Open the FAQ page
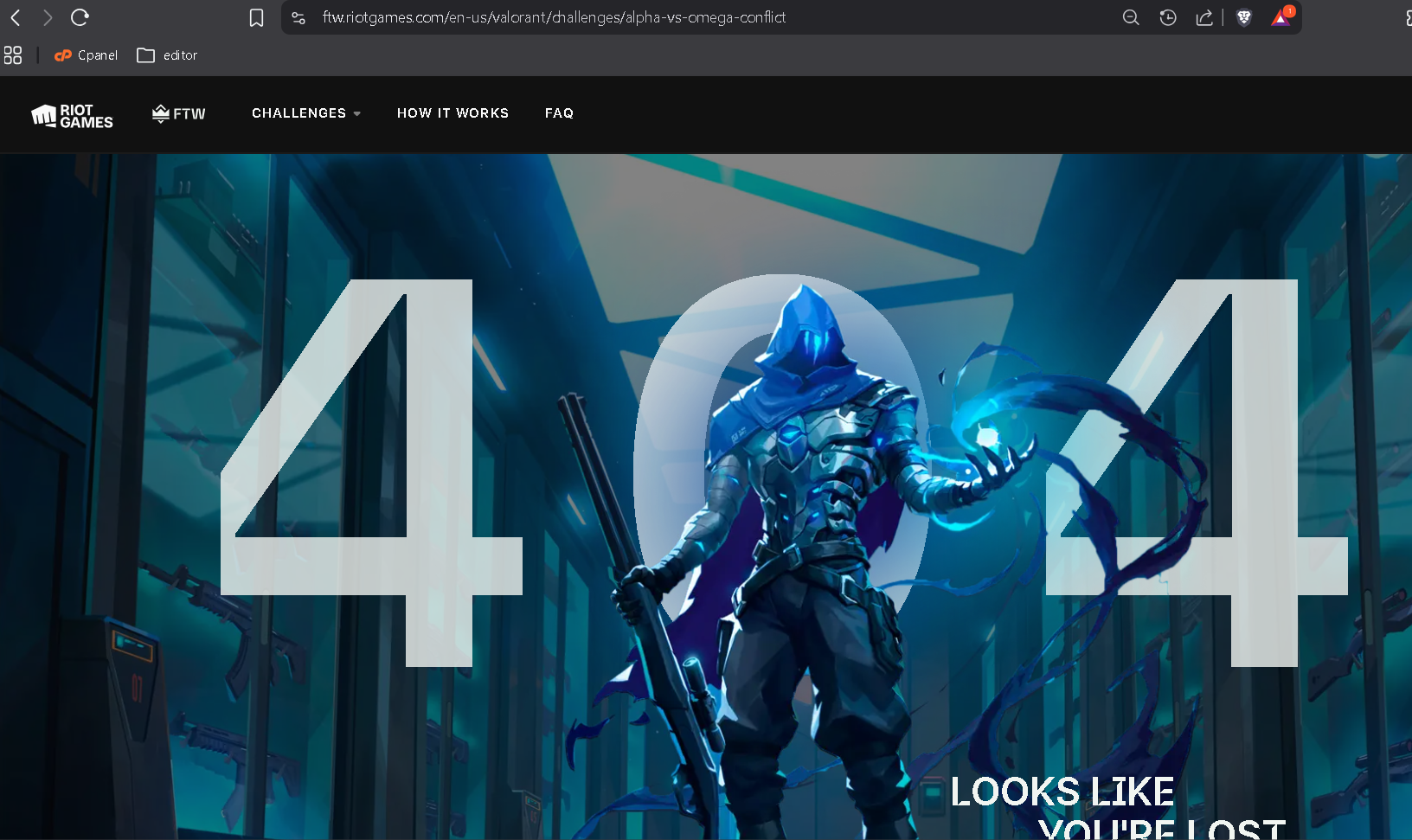The image size is (1412, 840). tap(559, 113)
